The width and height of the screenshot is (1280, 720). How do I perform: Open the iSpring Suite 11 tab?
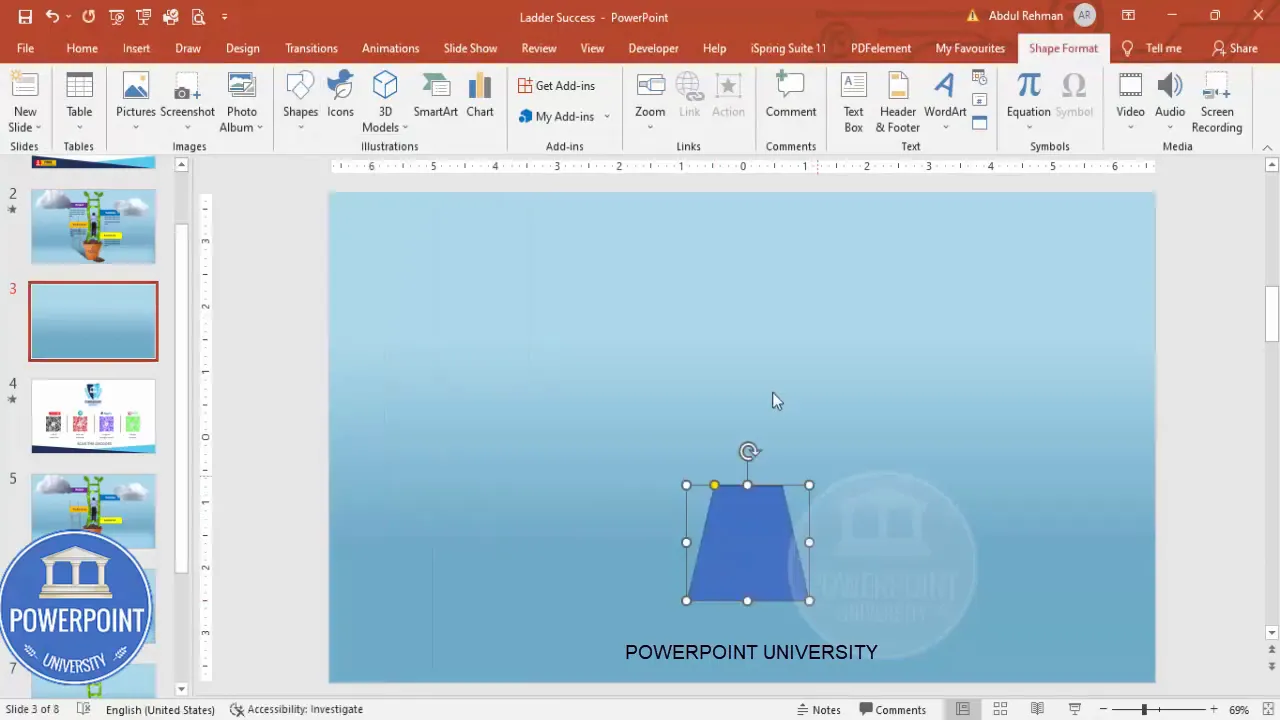click(788, 48)
